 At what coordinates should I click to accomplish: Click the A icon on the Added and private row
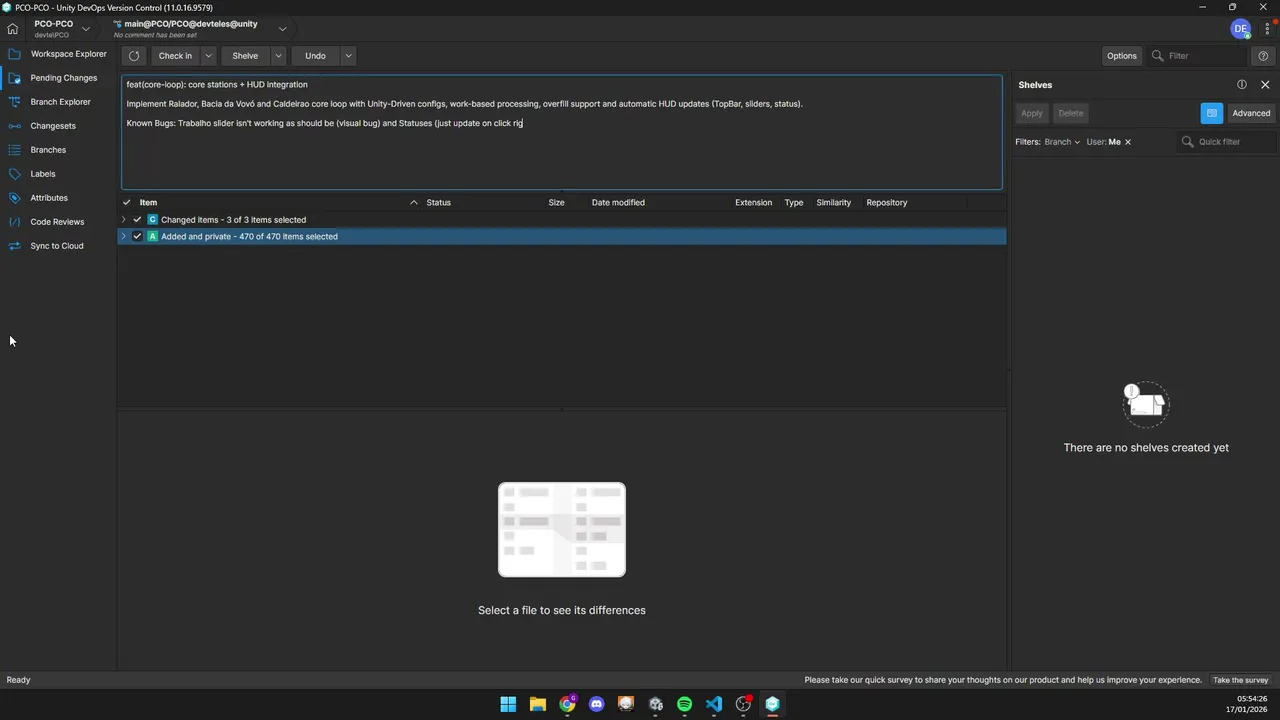point(153,237)
